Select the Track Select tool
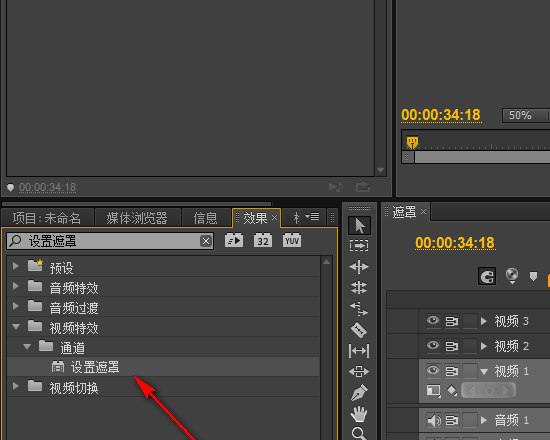This screenshot has height=440, width=550. tap(359, 246)
